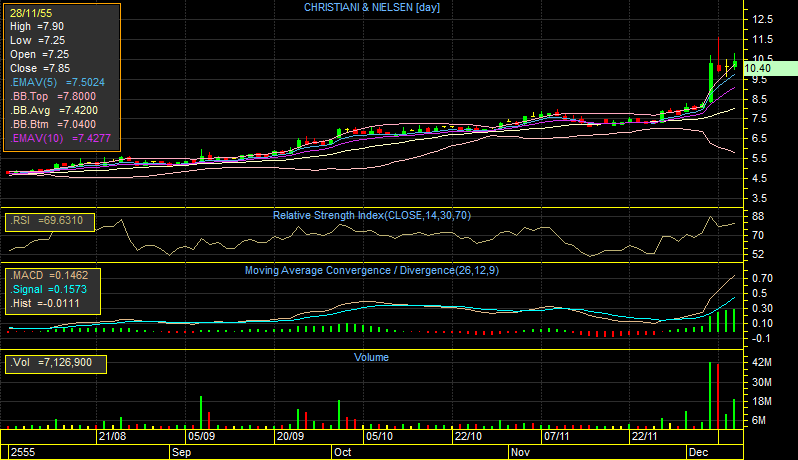Click the Sep month label
Image resolution: width=798 pixels, height=460 pixels.
coord(182,452)
